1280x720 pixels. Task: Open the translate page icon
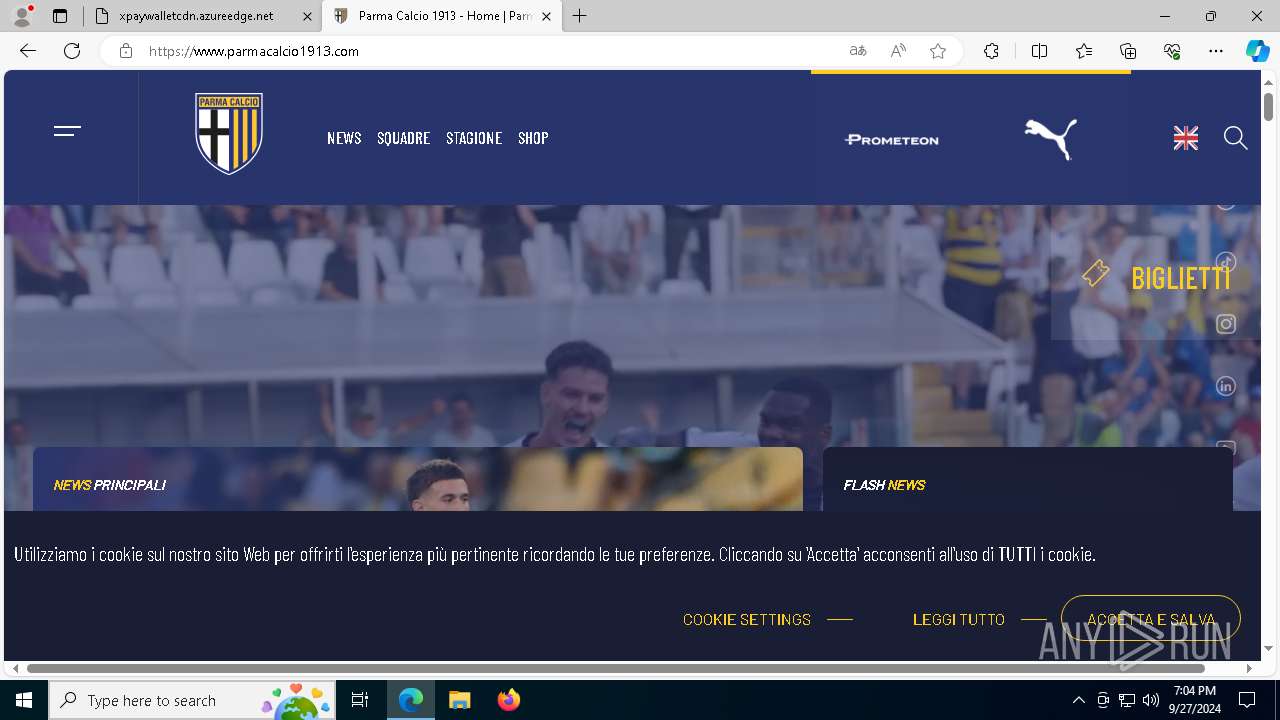pos(858,51)
